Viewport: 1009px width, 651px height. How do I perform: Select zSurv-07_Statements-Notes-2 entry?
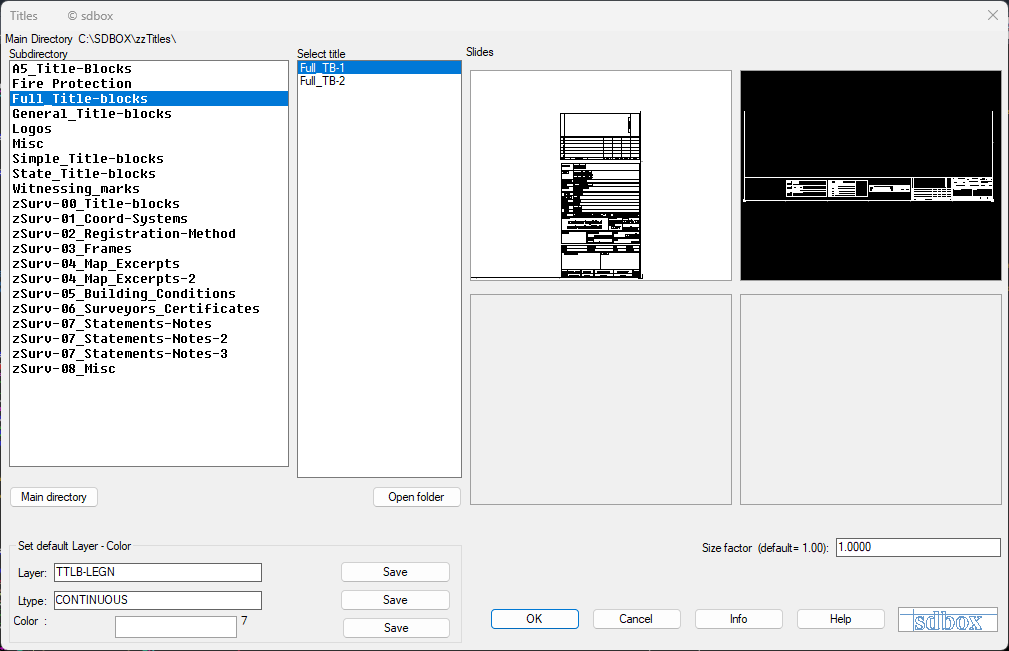coord(149,339)
